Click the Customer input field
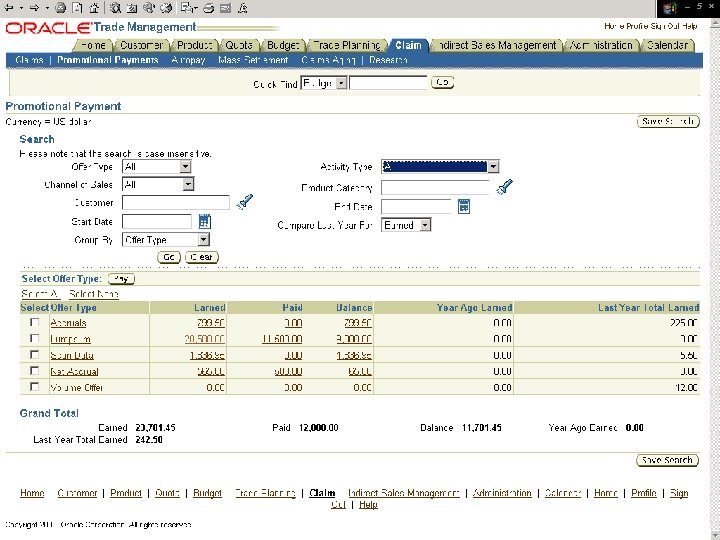 [176, 202]
